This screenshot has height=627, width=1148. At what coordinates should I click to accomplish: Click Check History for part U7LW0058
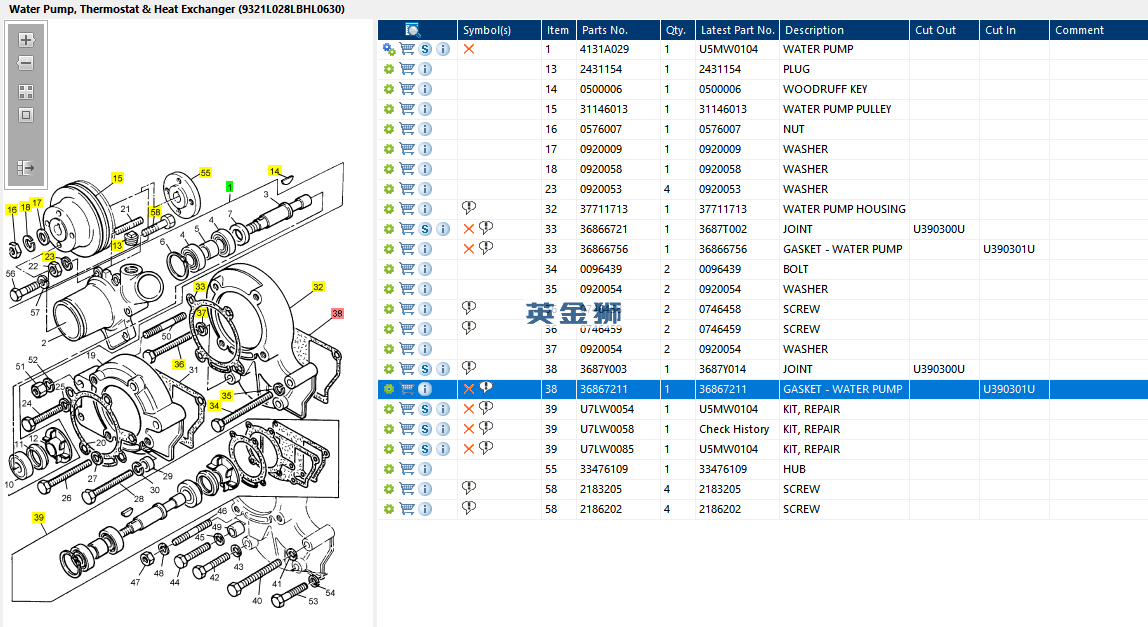tap(733, 429)
